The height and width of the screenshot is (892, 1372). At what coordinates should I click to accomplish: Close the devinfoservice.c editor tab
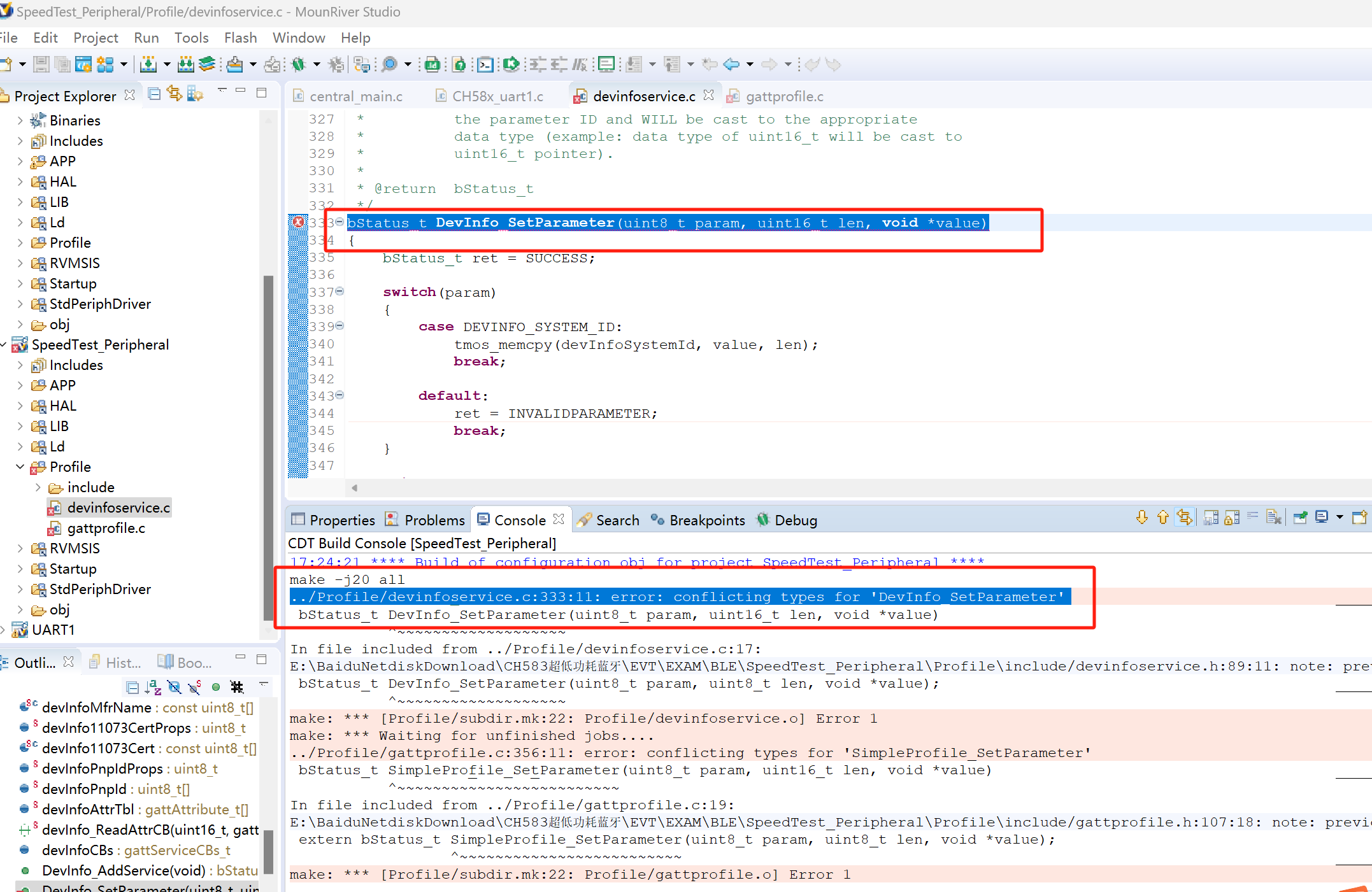(708, 95)
